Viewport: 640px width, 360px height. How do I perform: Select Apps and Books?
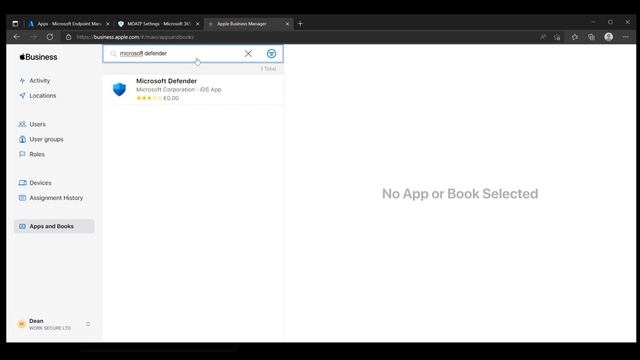tap(54, 226)
